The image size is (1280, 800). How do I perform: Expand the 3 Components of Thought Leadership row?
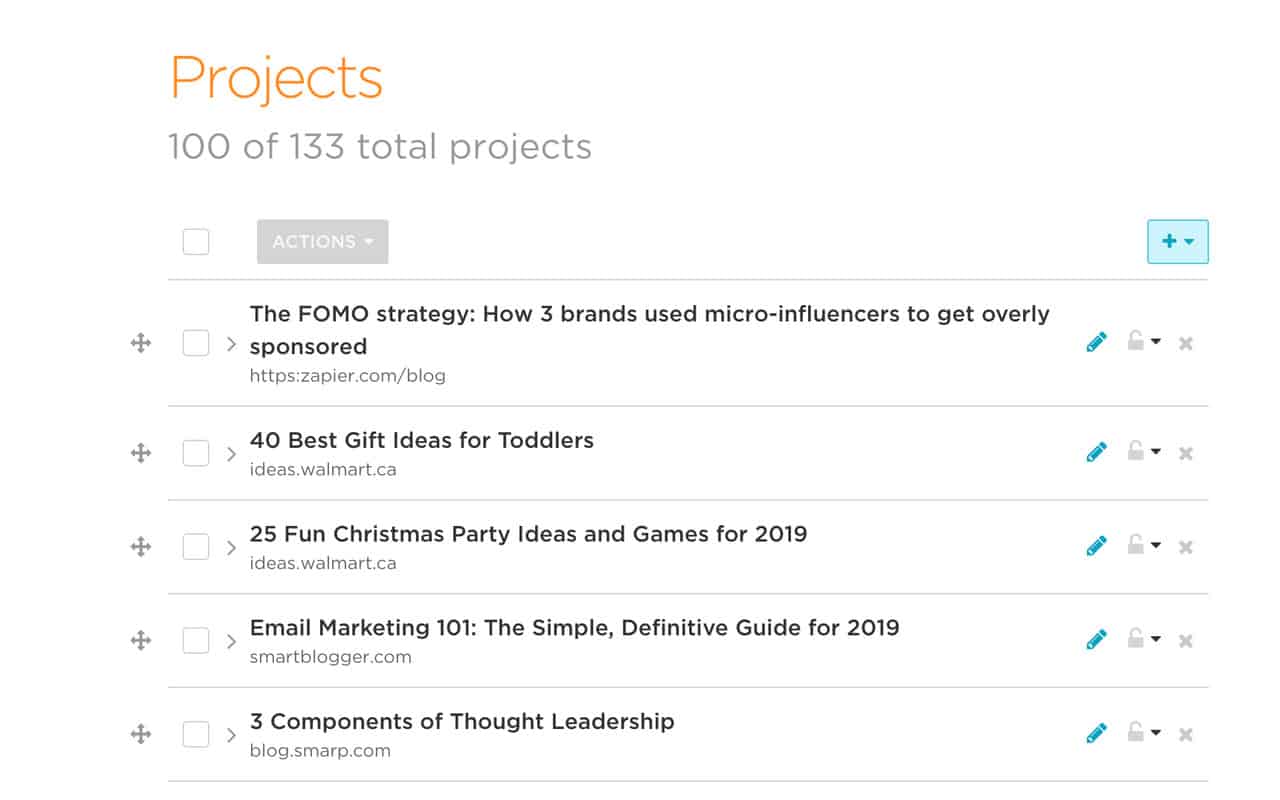(x=231, y=734)
